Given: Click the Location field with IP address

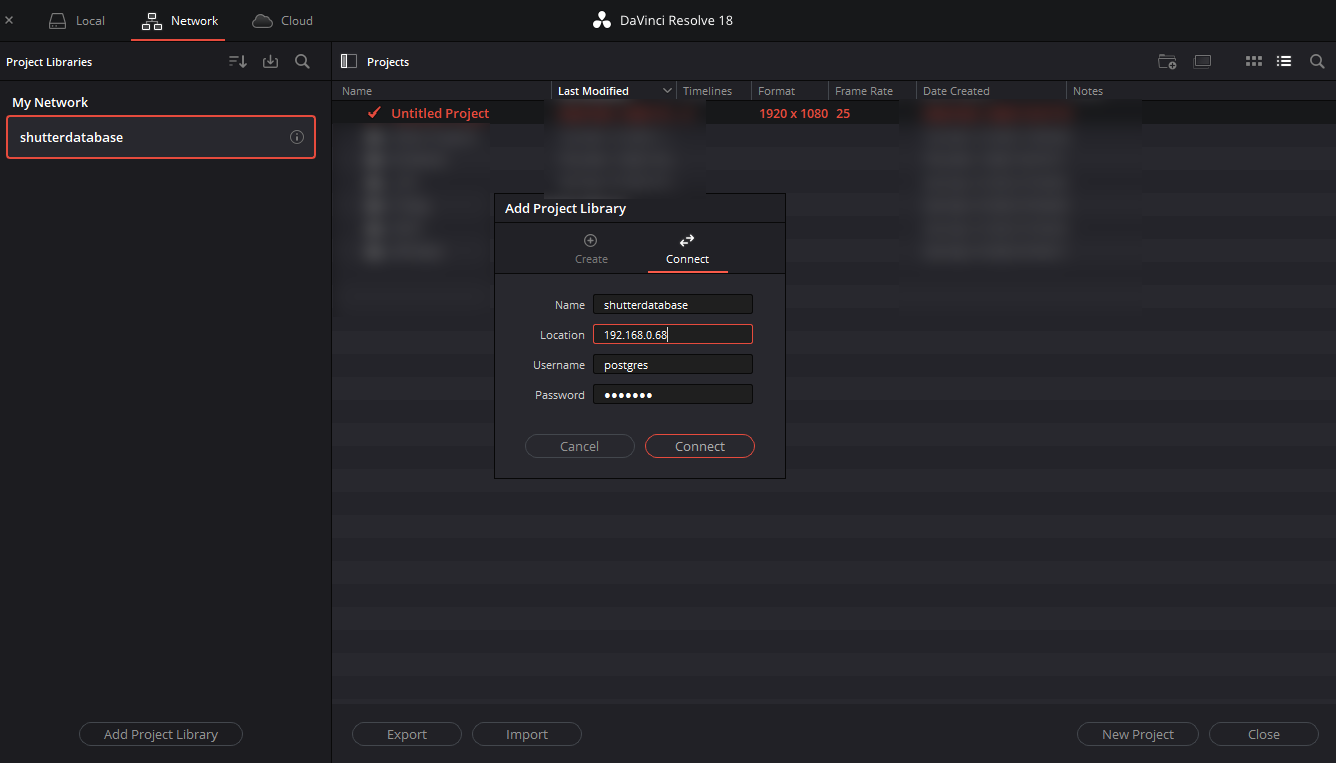Looking at the screenshot, I should tap(673, 335).
